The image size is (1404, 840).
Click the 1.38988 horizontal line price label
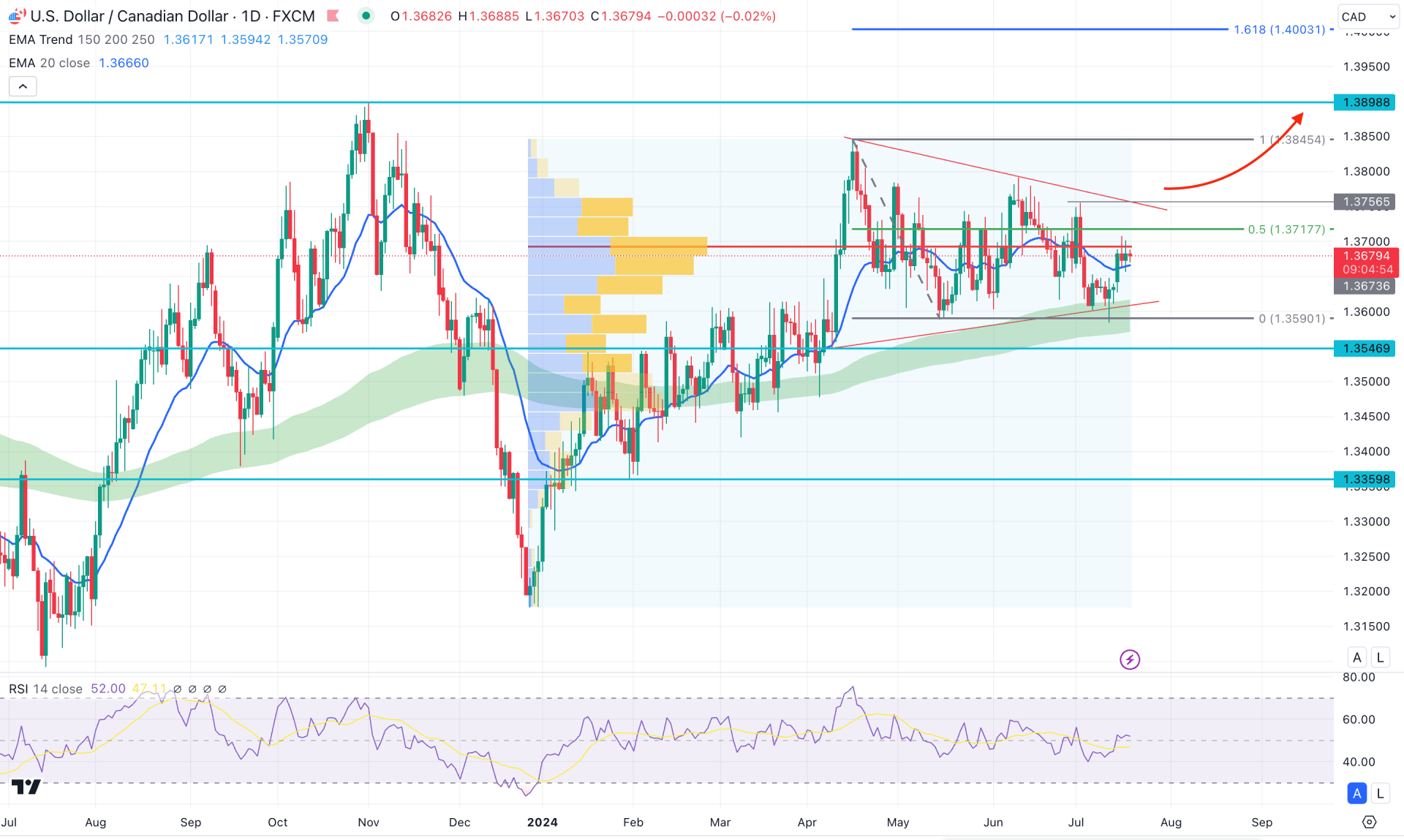pyautogui.click(x=1365, y=102)
